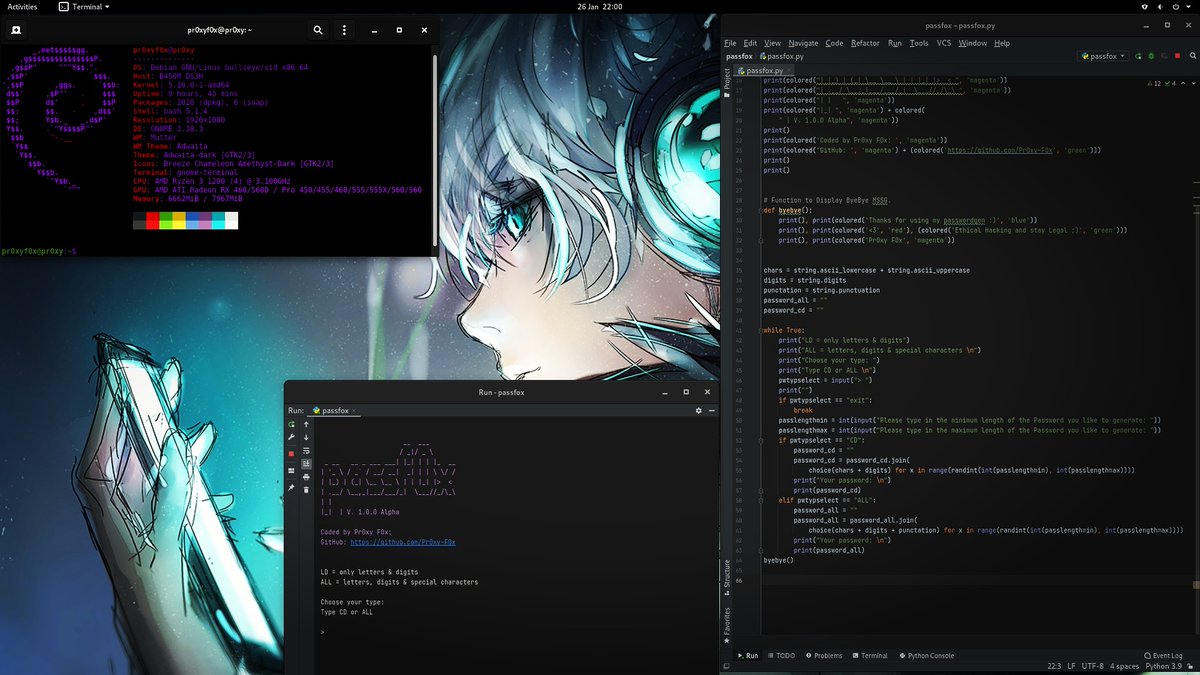The height and width of the screenshot is (675, 1200).
Task: Open the TODO tool window tab
Action: pos(781,655)
